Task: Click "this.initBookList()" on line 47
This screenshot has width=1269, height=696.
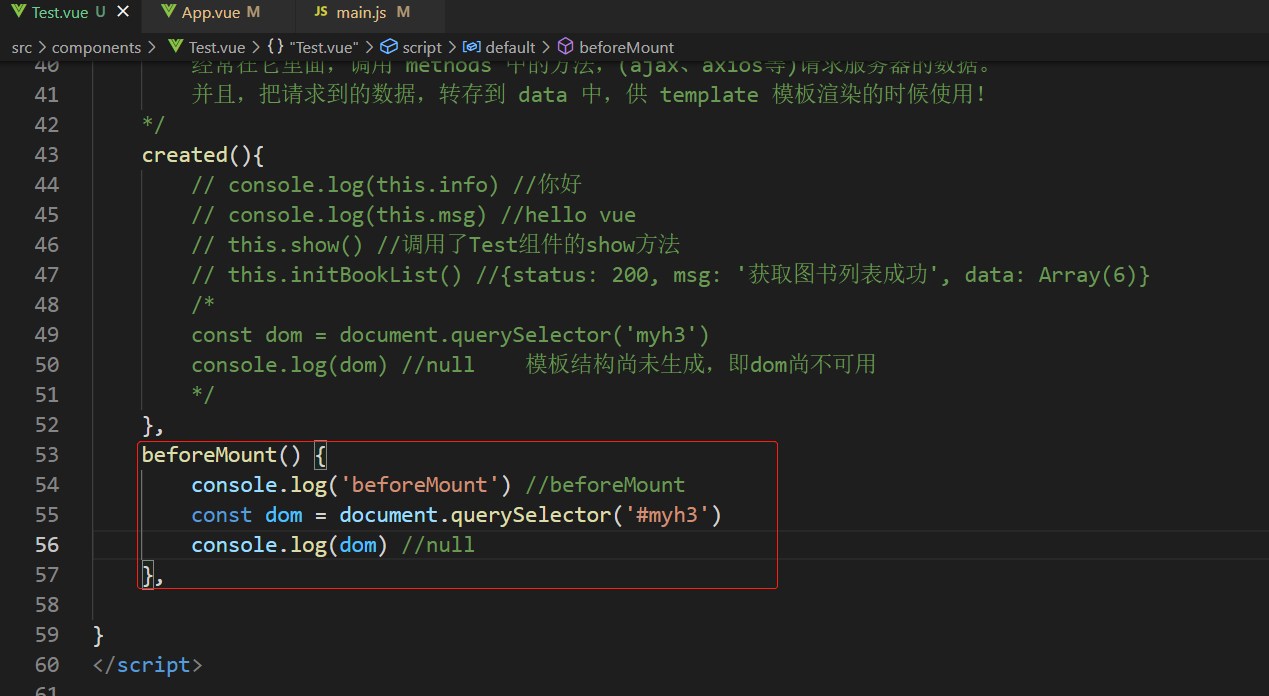Action: (x=345, y=275)
